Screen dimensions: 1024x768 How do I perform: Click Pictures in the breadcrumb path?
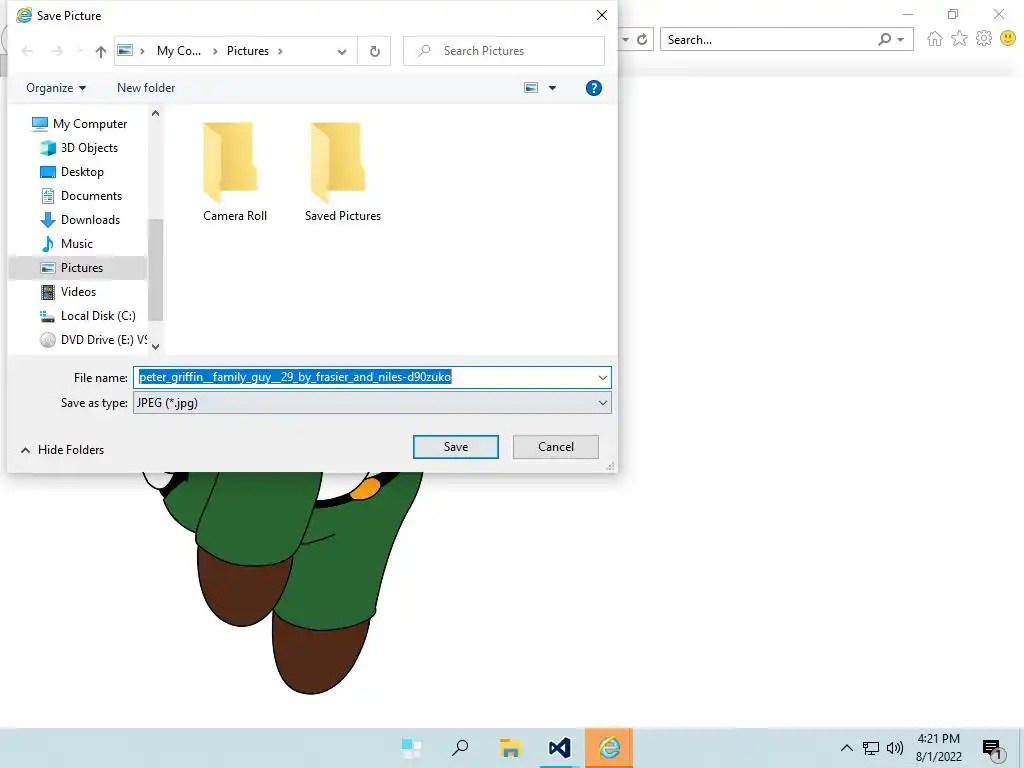248,51
